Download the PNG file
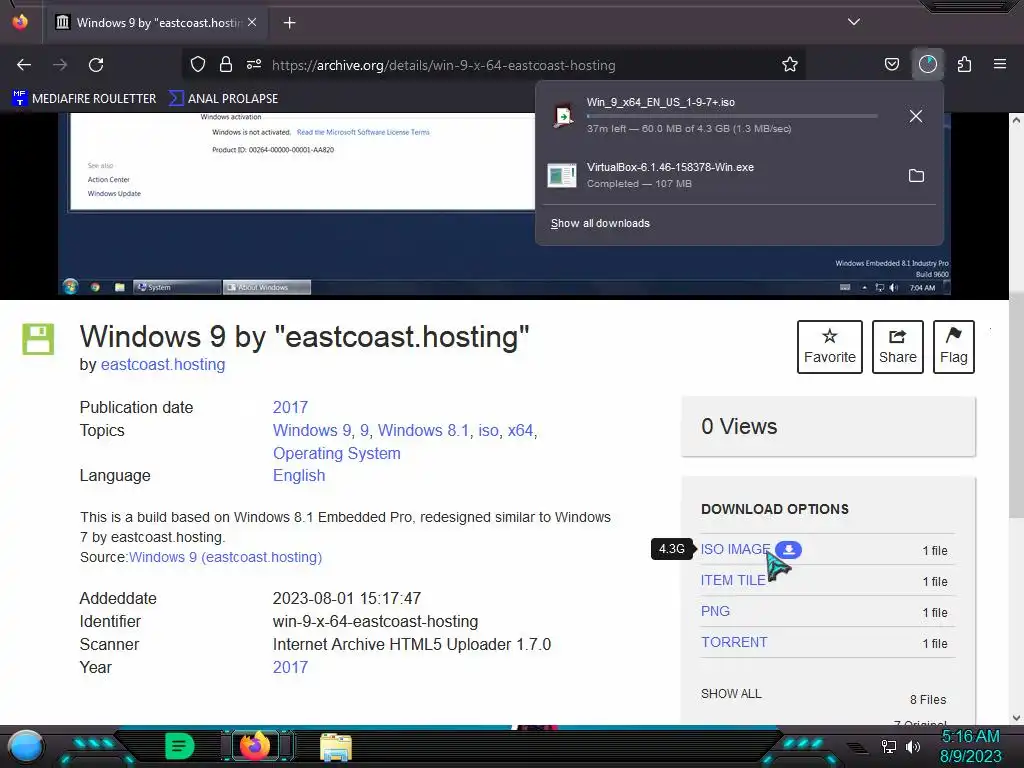Screen dimensions: 1024x768 tap(715, 611)
